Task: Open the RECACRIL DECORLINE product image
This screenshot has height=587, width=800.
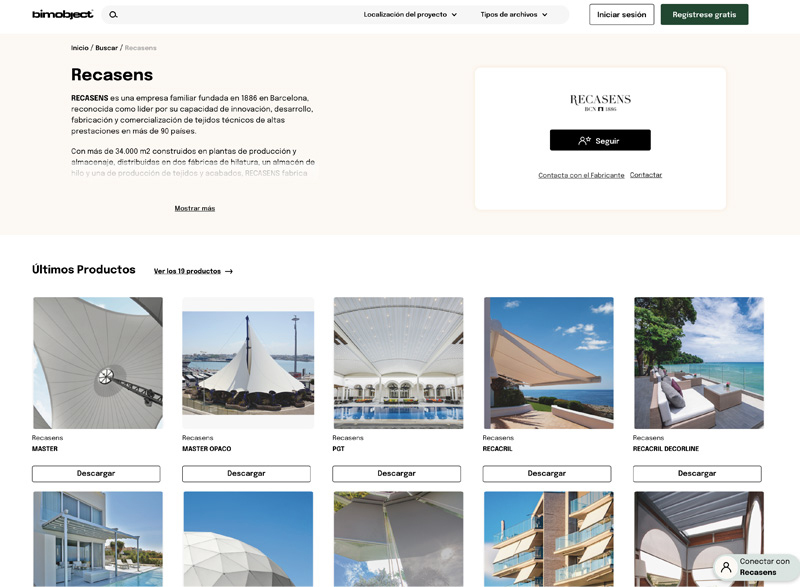Action: (699, 363)
